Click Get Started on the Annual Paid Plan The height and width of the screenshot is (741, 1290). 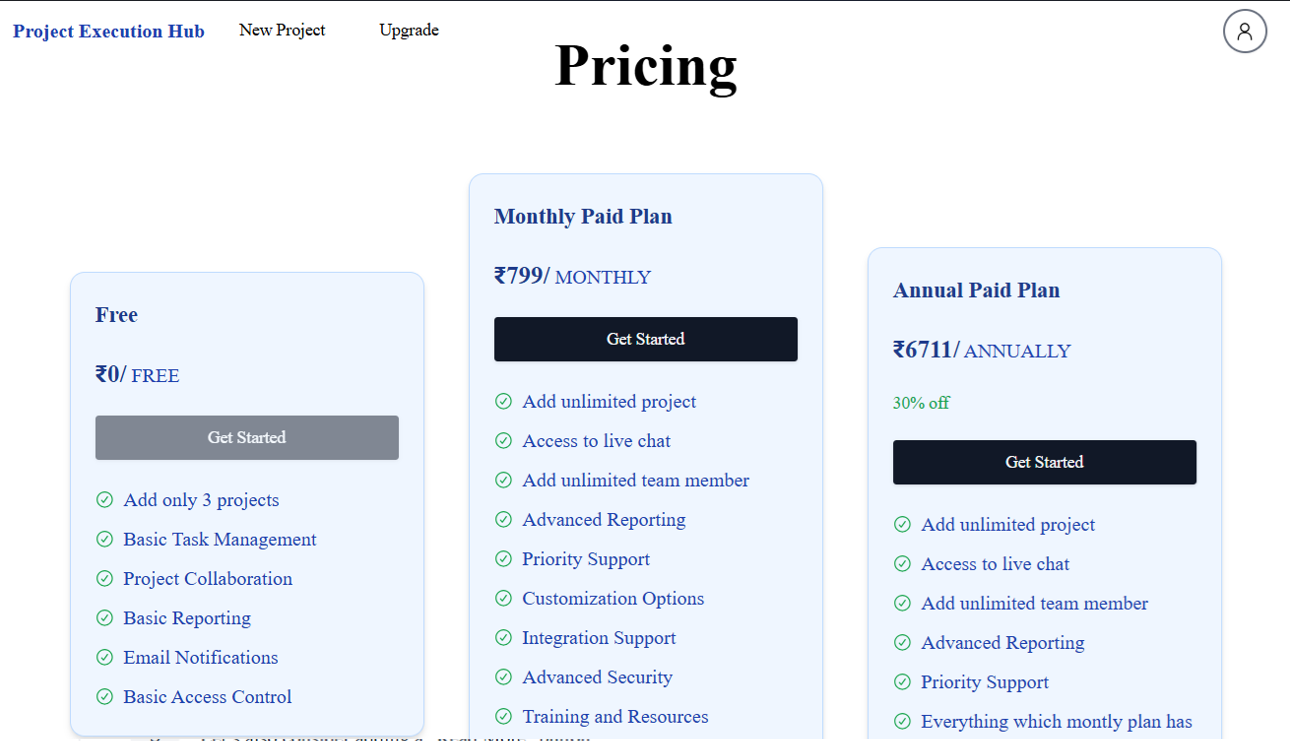click(1044, 462)
